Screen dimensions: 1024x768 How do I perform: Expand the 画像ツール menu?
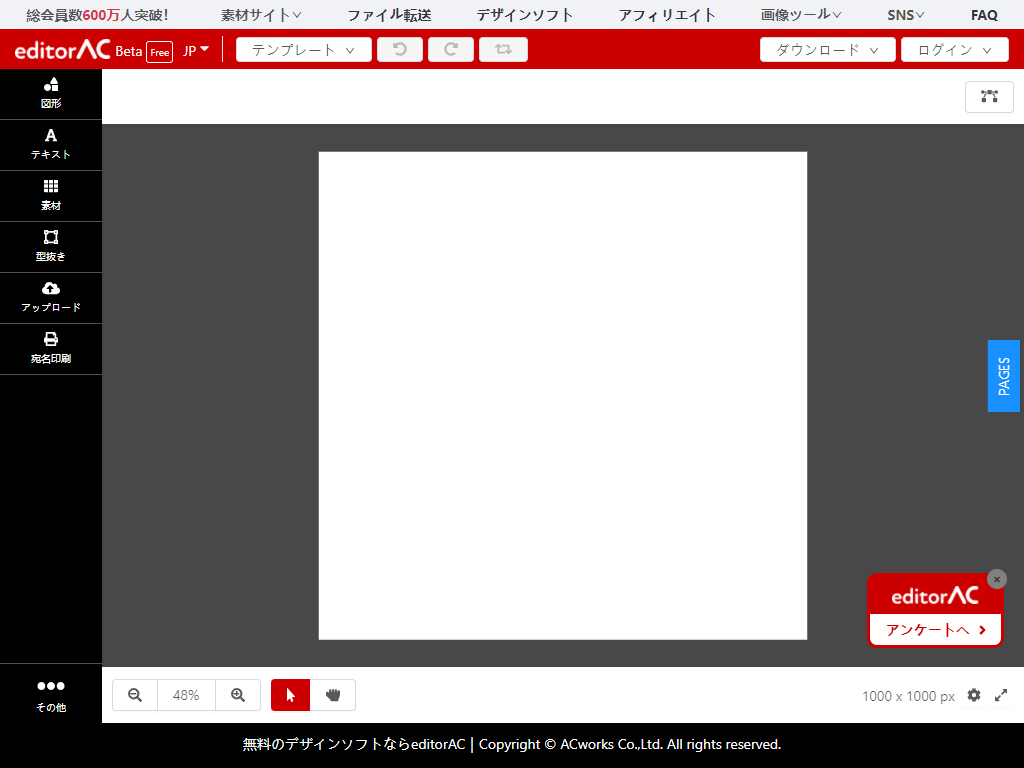pyautogui.click(x=801, y=15)
